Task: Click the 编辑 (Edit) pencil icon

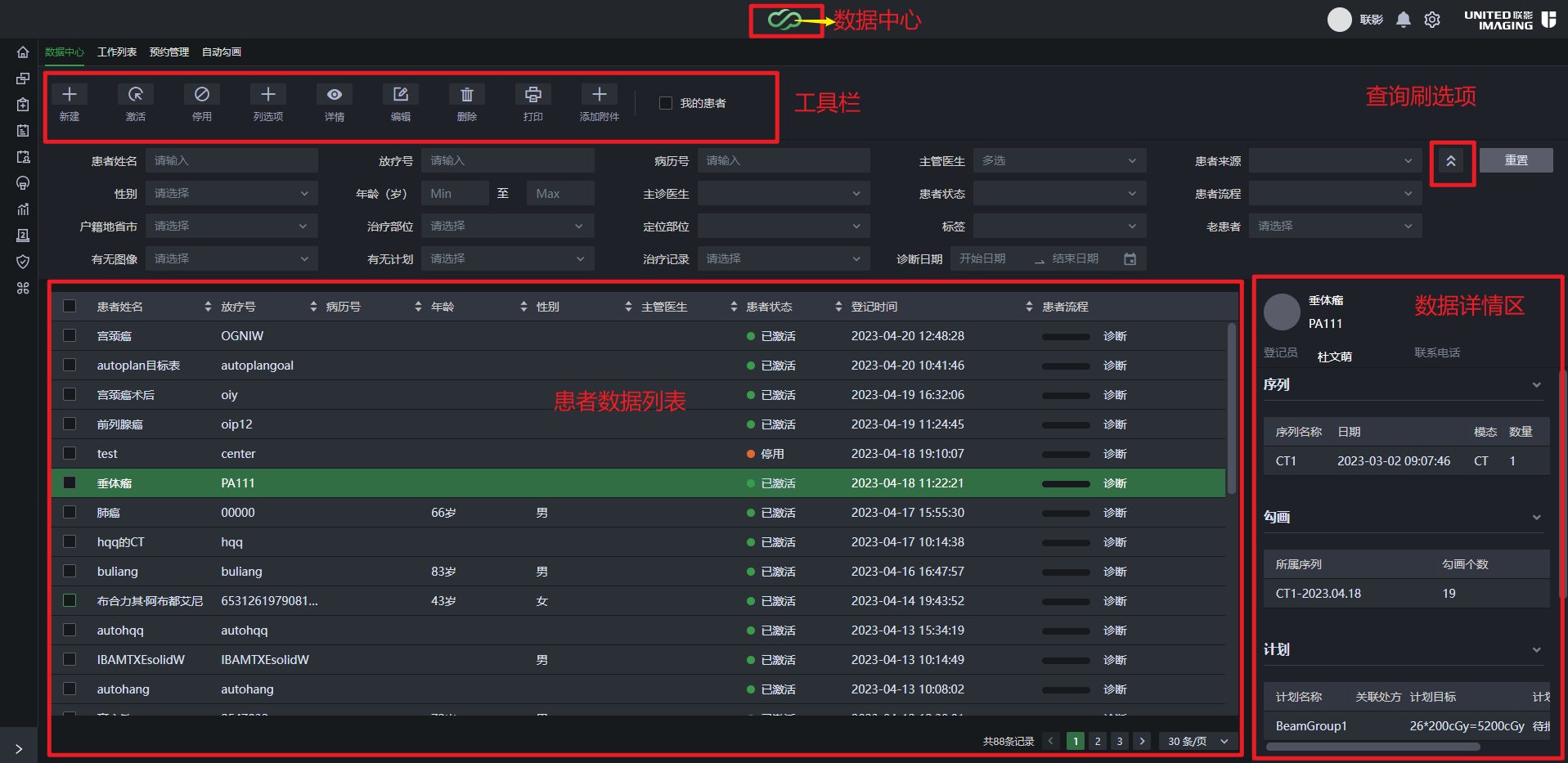Action: [x=401, y=95]
